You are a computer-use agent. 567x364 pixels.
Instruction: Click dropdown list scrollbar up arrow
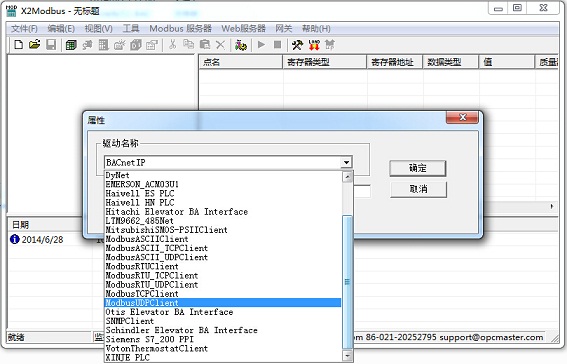click(x=347, y=177)
